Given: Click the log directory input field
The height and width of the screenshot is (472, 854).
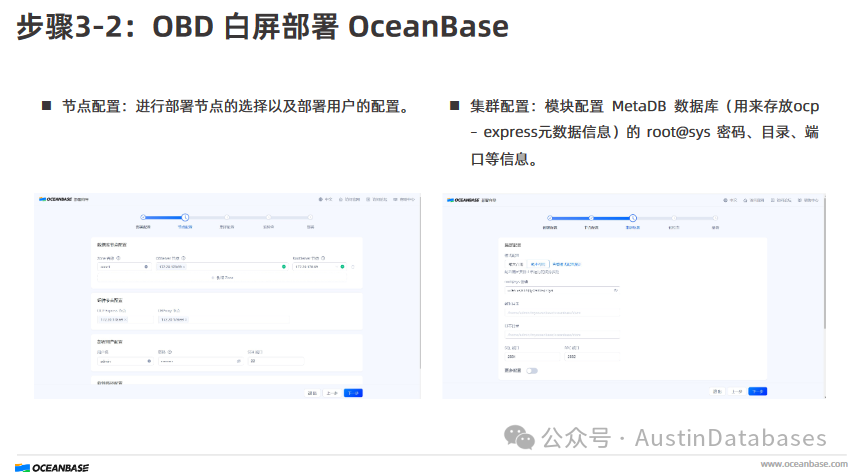Looking at the screenshot, I should tap(562, 334).
